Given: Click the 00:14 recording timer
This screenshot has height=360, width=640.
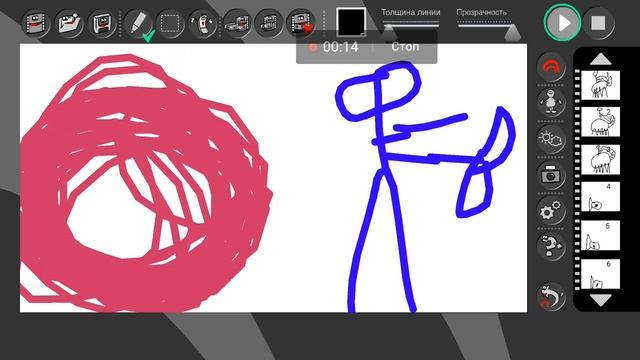Looking at the screenshot, I should (x=340, y=47).
